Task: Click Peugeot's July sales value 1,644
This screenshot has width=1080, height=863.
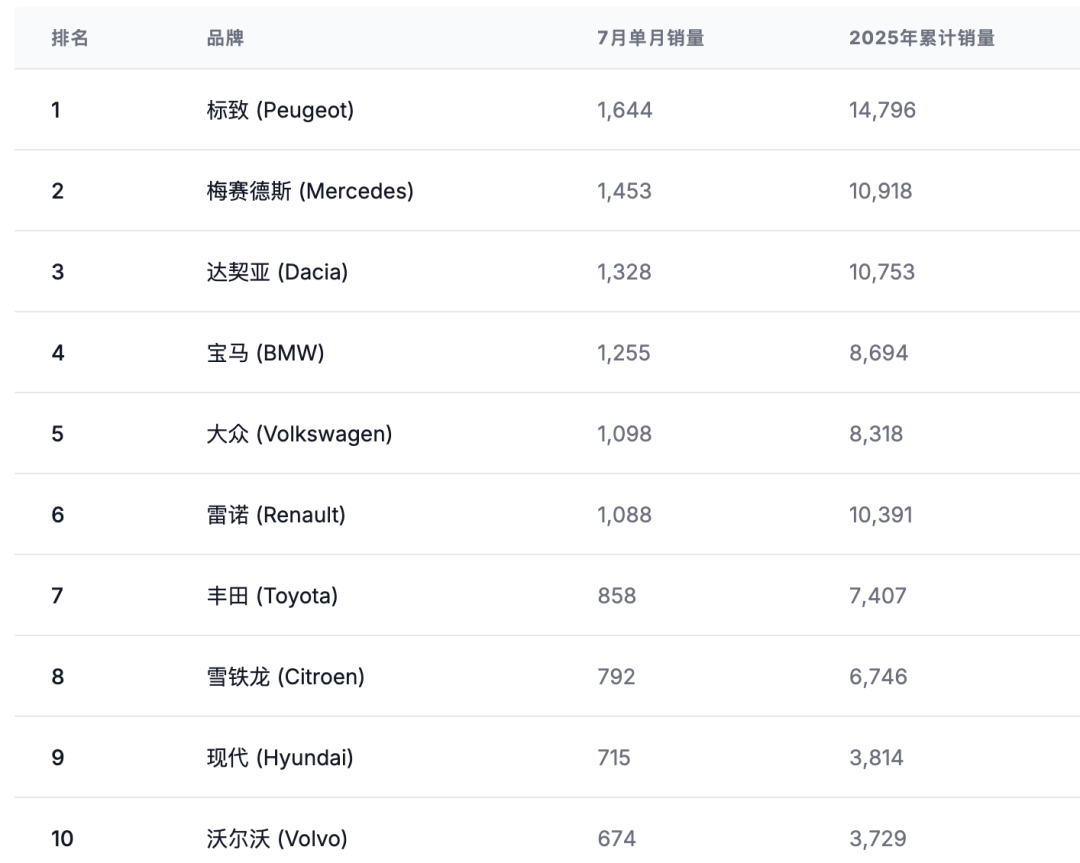Action: 625,110
